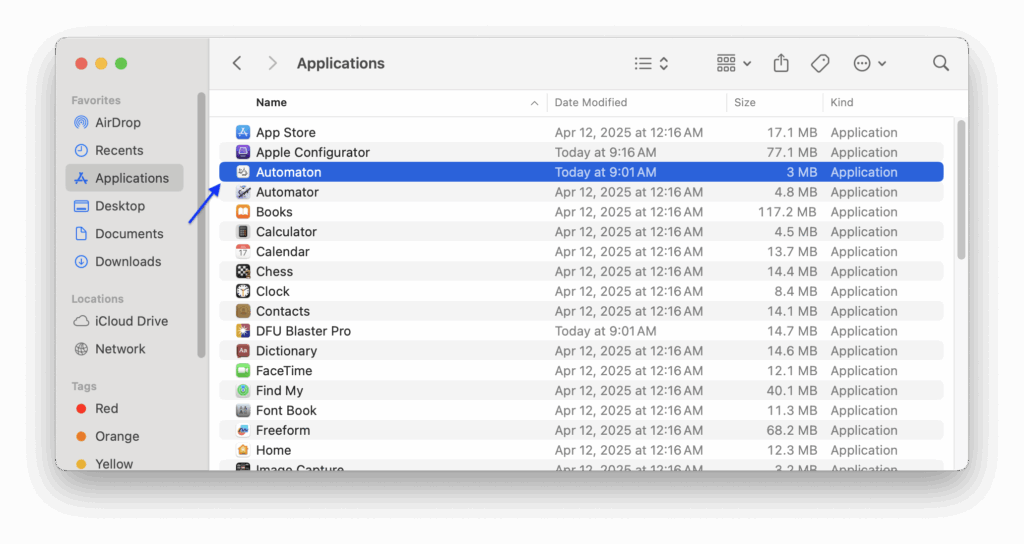Sort by Date Modified column
Viewport: 1024px width, 544px height.
point(590,103)
